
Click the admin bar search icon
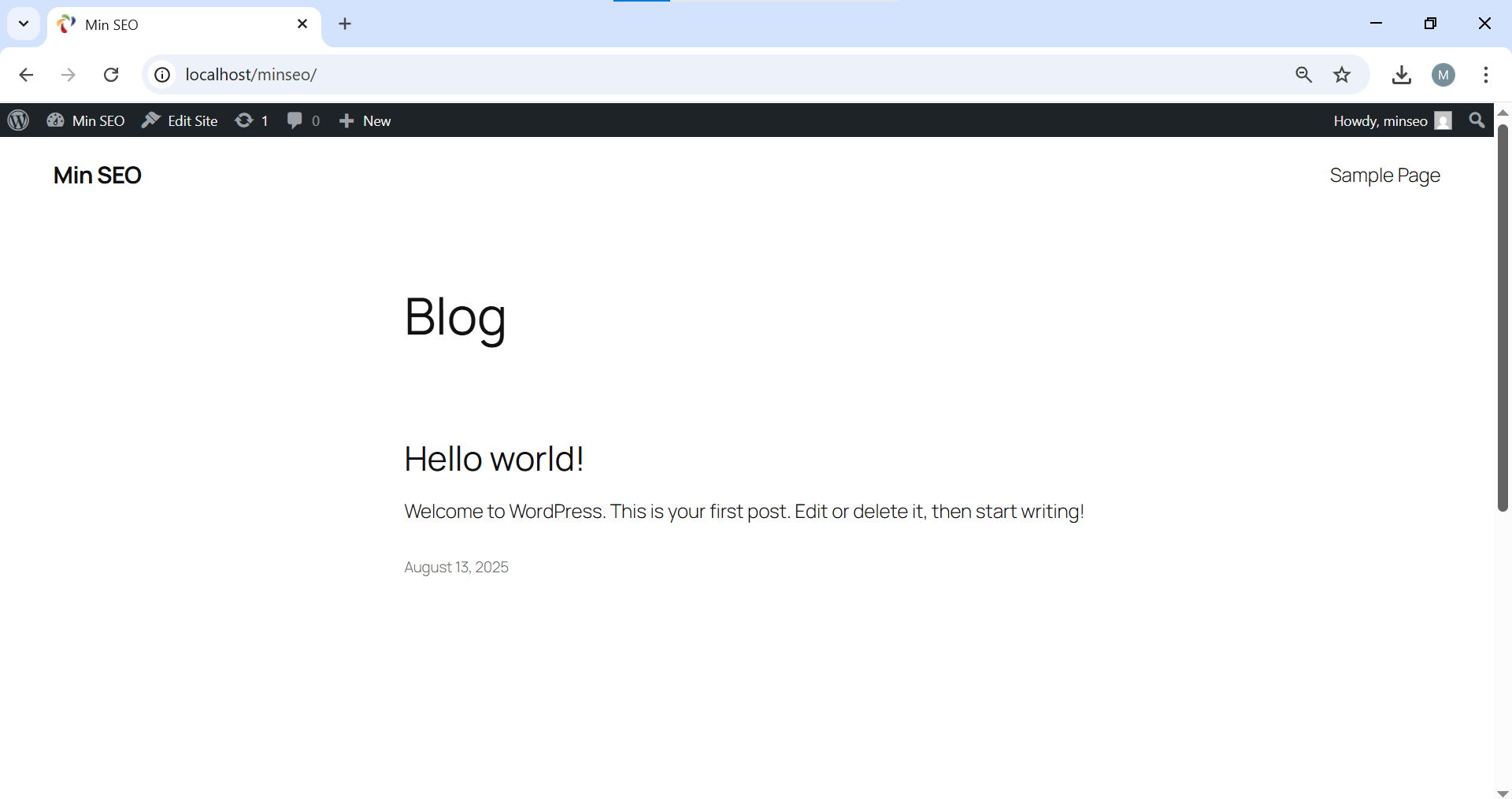point(1477,120)
